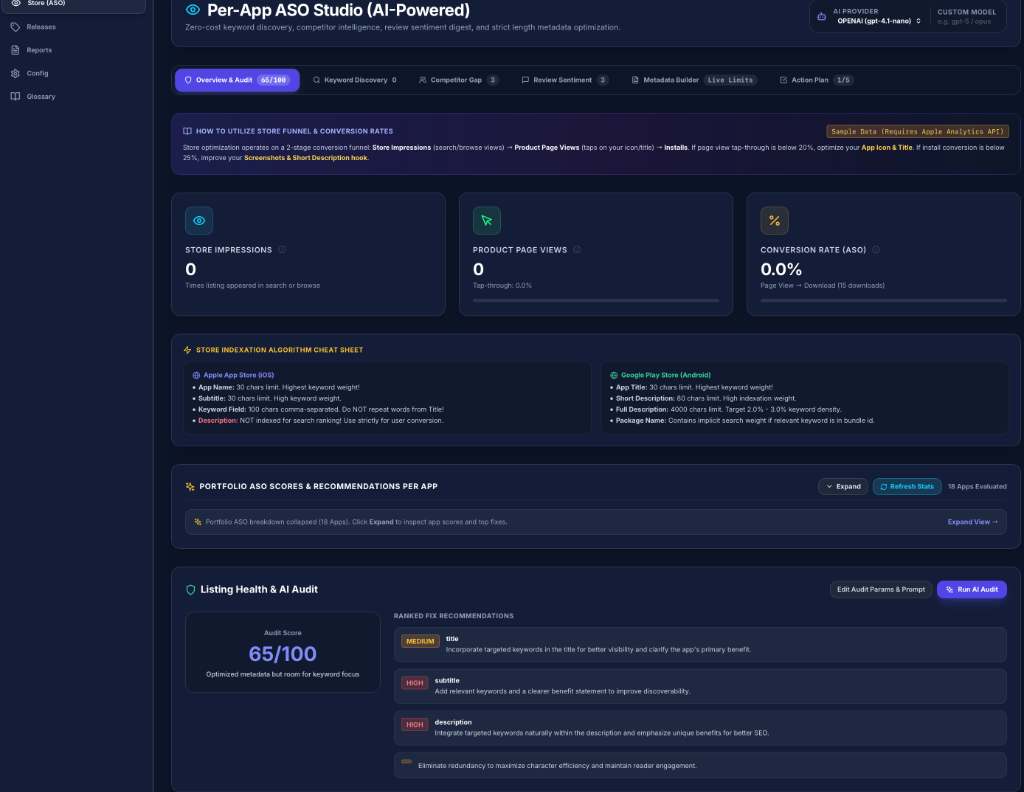This screenshot has height=792, width=1024.
Task: Run the AI Audit
Action: (971, 590)
